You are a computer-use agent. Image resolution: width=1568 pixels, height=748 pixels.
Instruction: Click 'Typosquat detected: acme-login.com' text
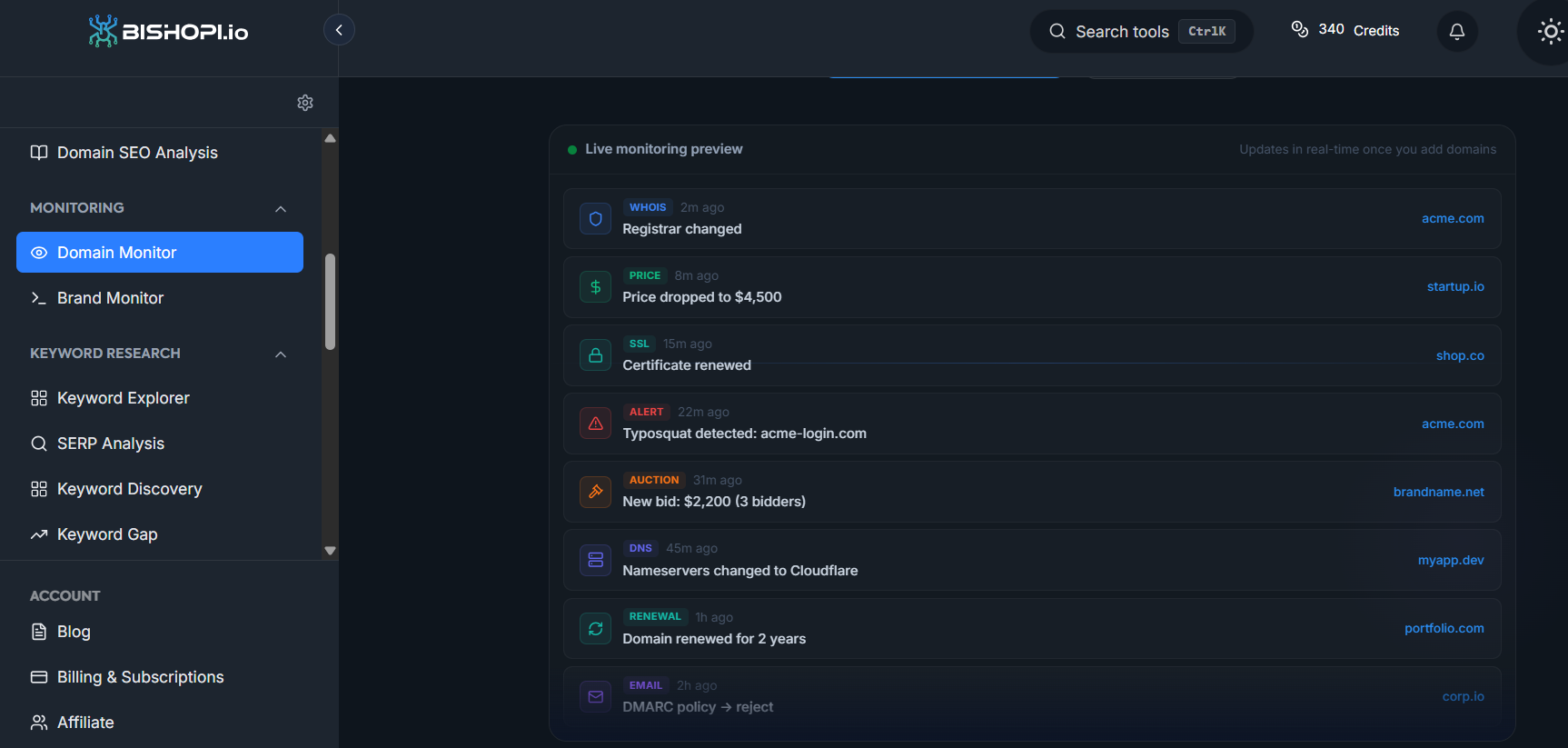[745, 434]
